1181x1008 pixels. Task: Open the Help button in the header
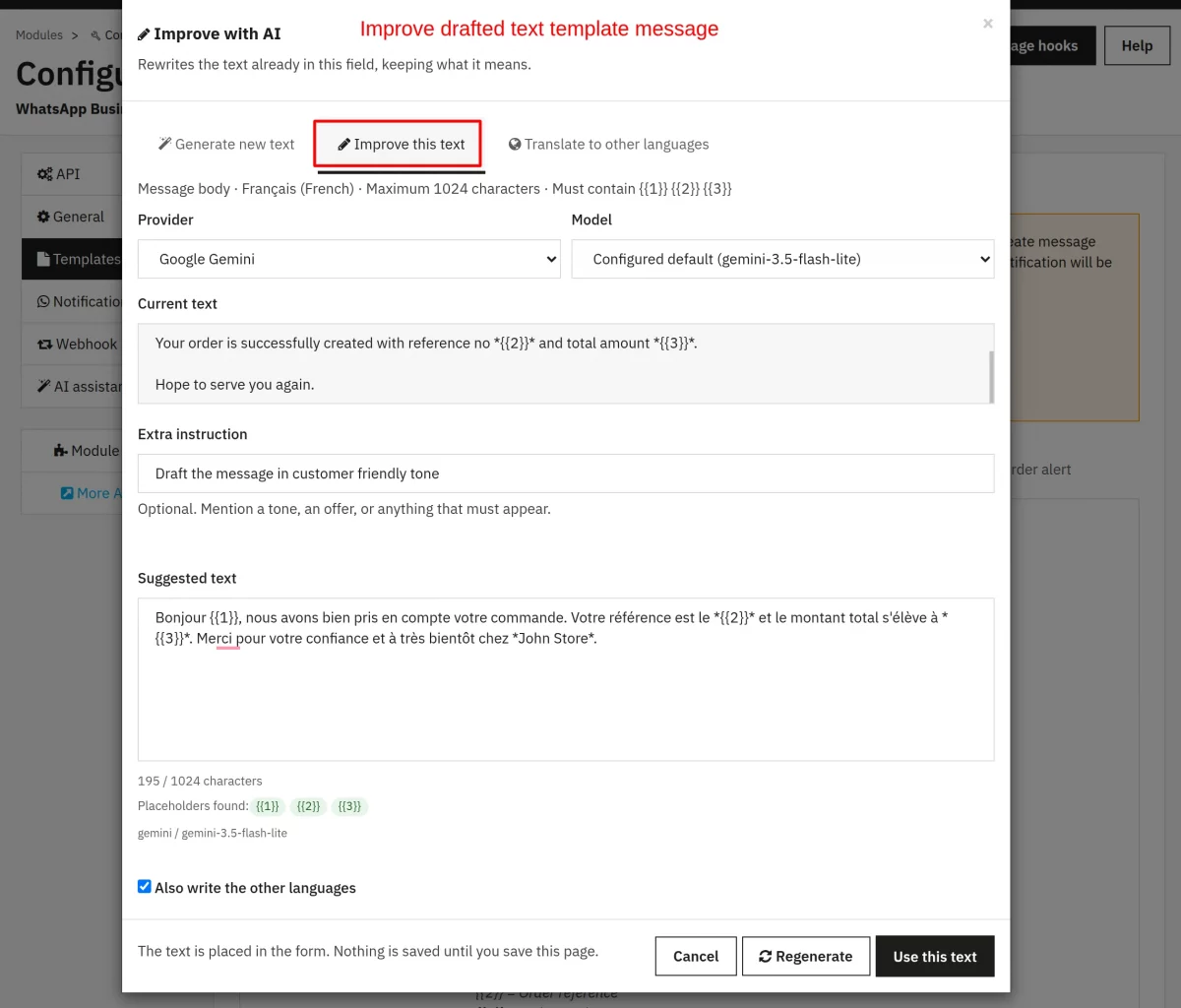[1137, 45]
